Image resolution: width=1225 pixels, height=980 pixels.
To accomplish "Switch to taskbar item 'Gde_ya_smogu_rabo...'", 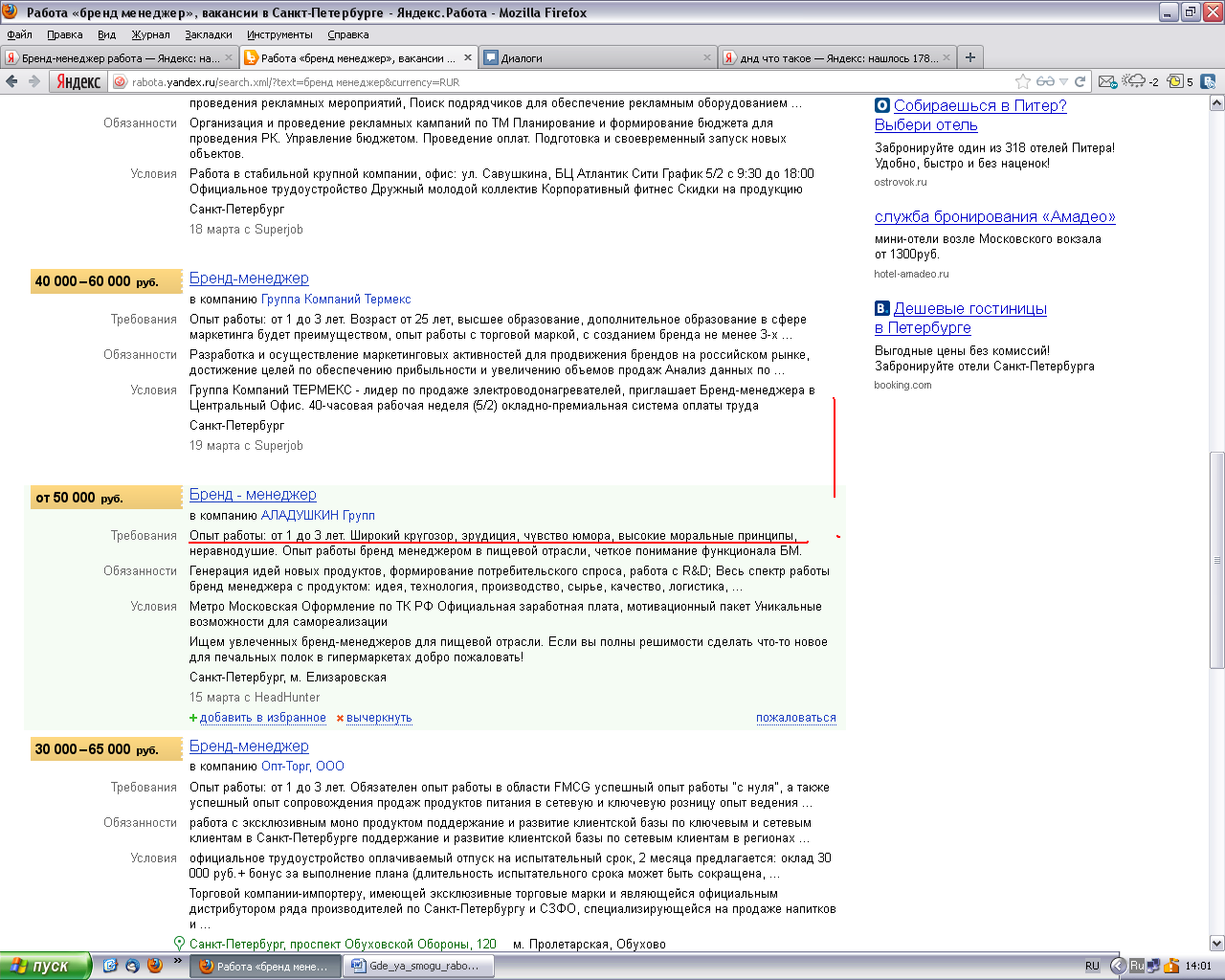I will [416, 966].
